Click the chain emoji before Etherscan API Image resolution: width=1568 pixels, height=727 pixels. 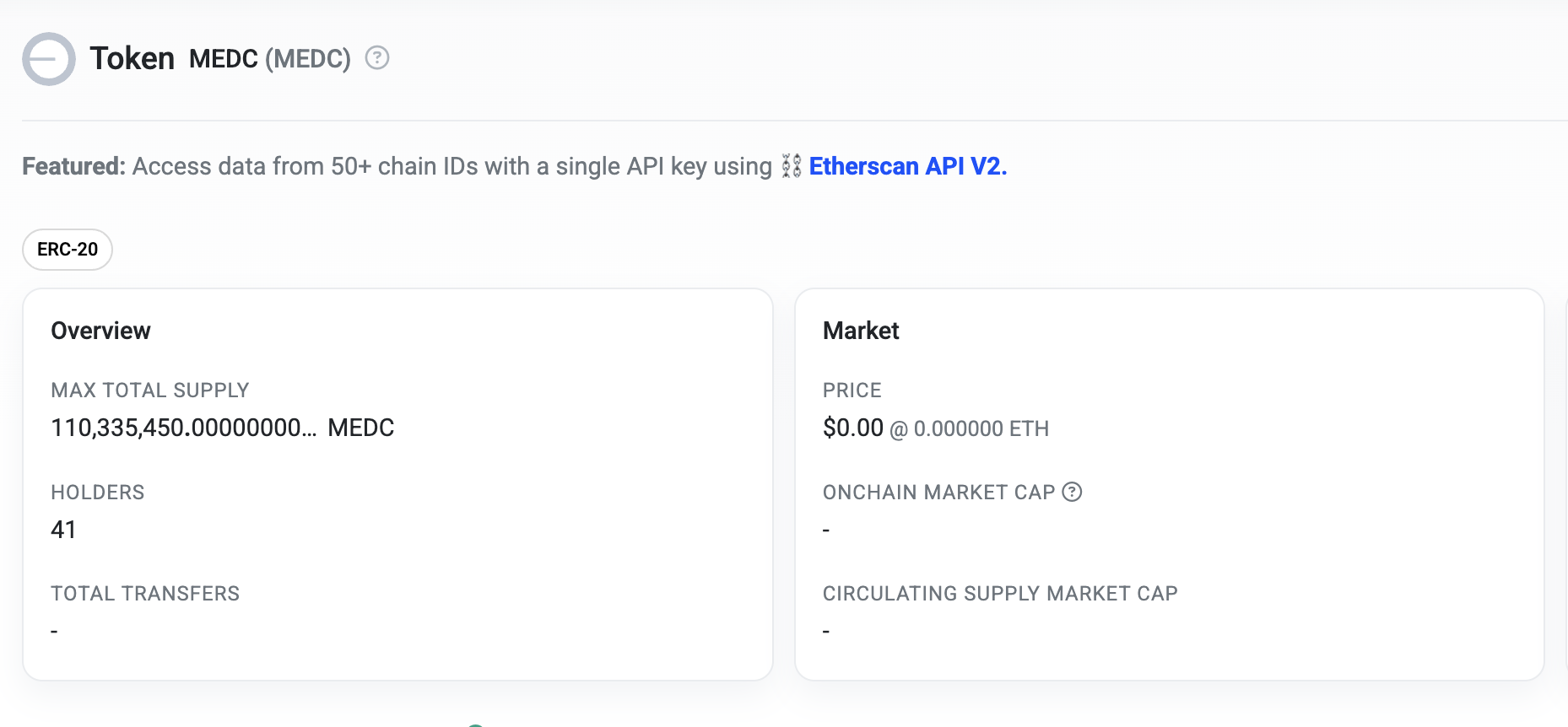pyautogui.click(x=791, y=166)
